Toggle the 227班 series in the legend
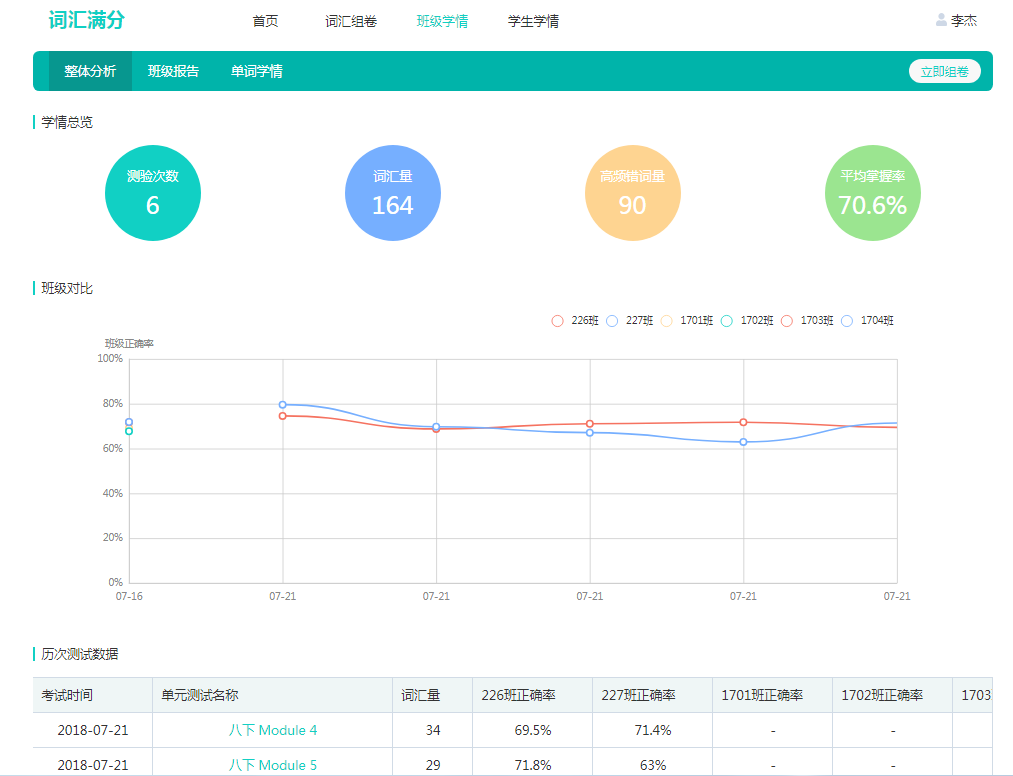Viewport: 1013px width, 776px height. (629, 320)
